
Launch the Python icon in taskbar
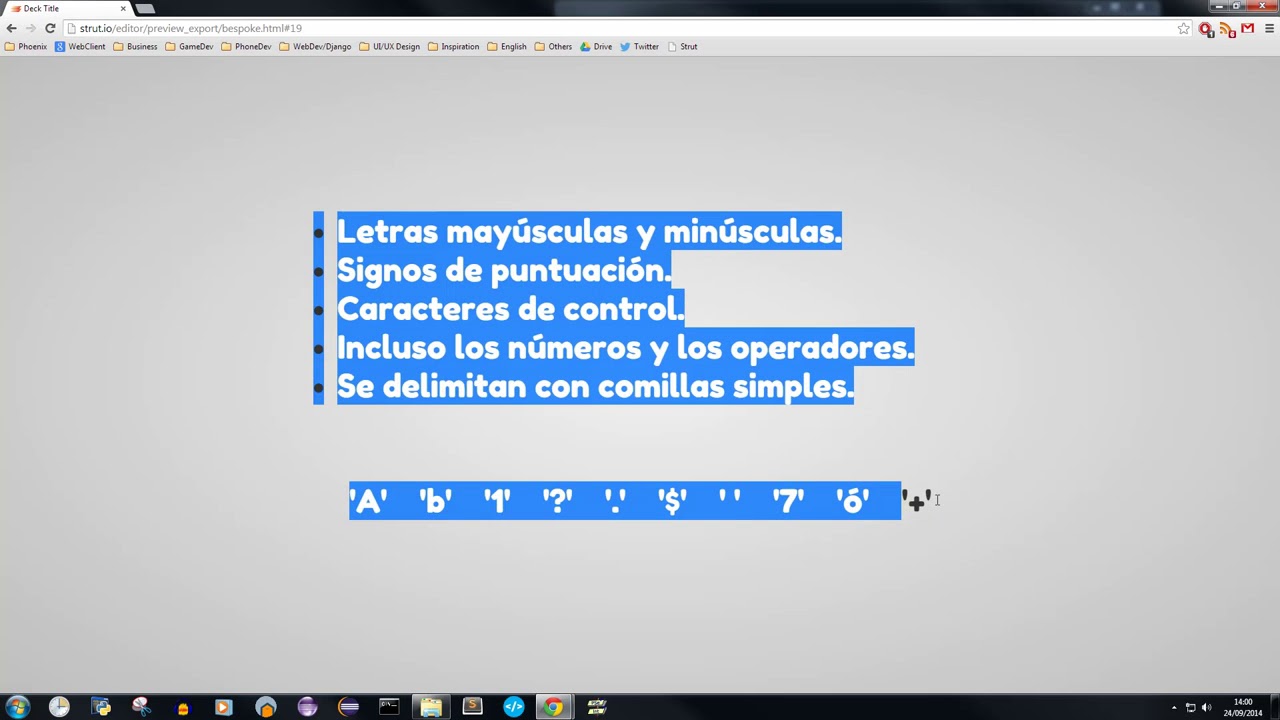pos(101,707)
